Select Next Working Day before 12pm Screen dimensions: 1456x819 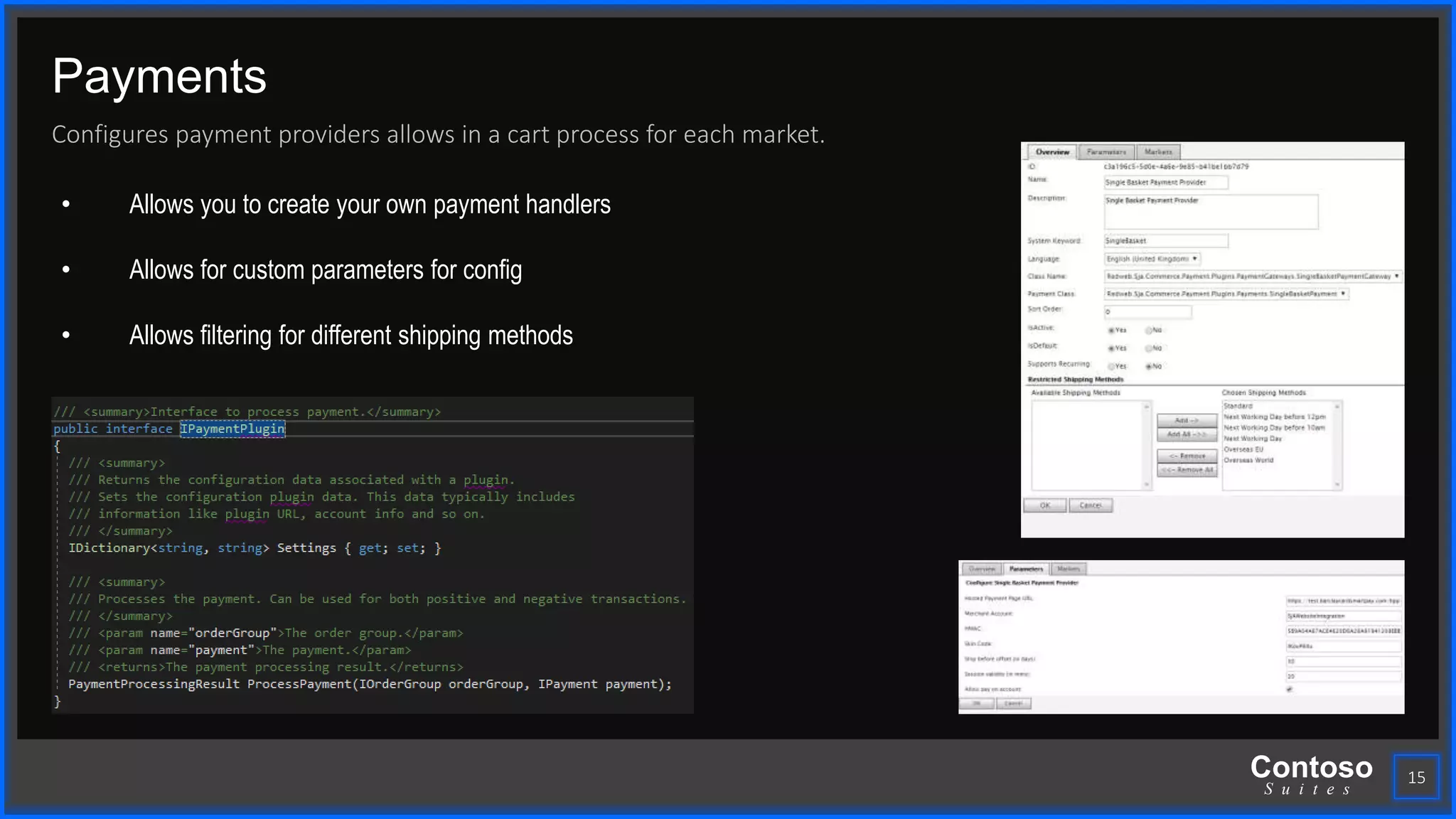coord(1275,417)
